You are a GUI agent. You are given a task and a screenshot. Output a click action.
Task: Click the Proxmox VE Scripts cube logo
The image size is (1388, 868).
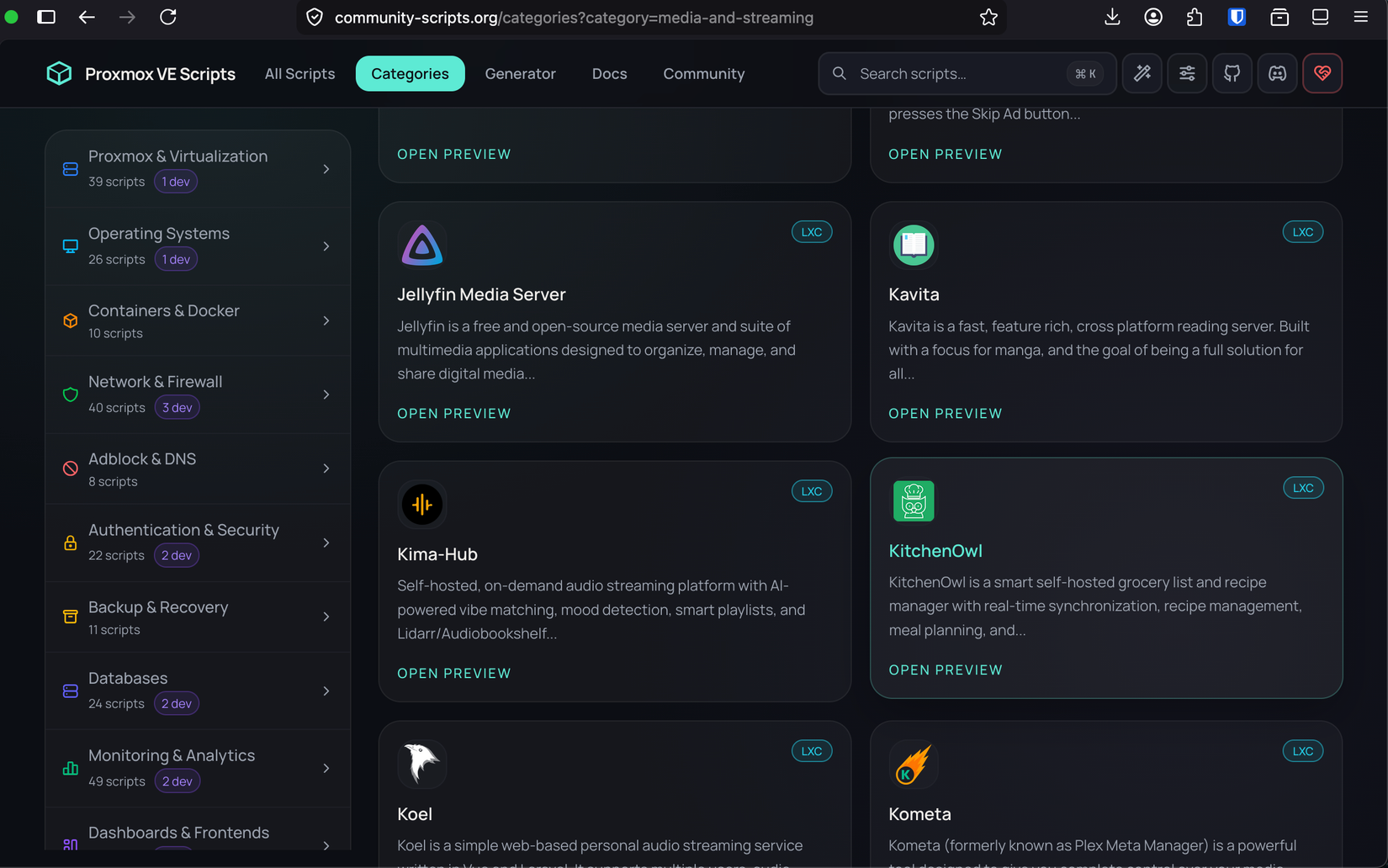click(x=59, y=73)
